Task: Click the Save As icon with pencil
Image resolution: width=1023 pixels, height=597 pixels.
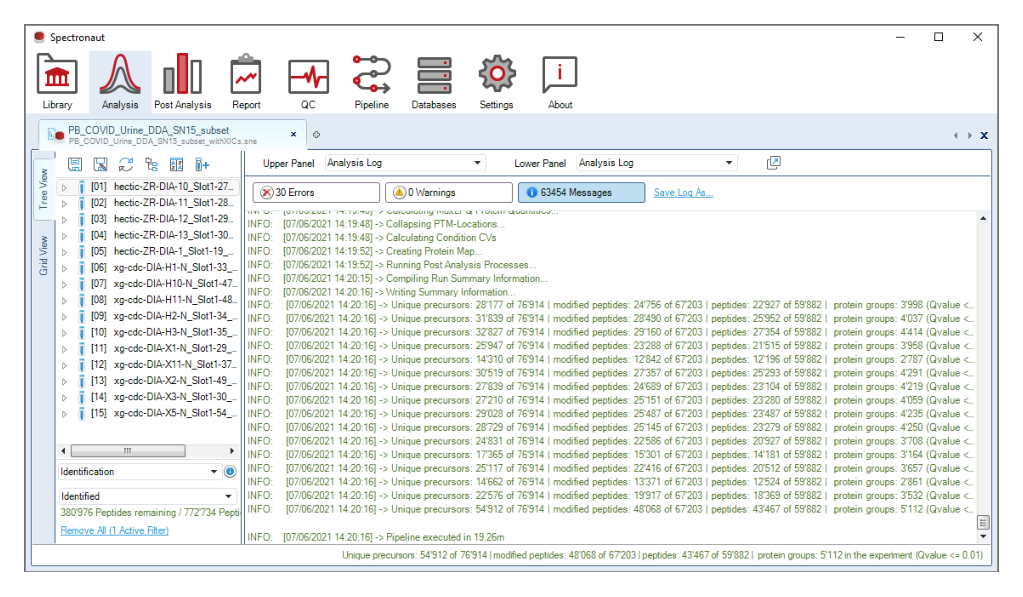Action: point(100,164)
